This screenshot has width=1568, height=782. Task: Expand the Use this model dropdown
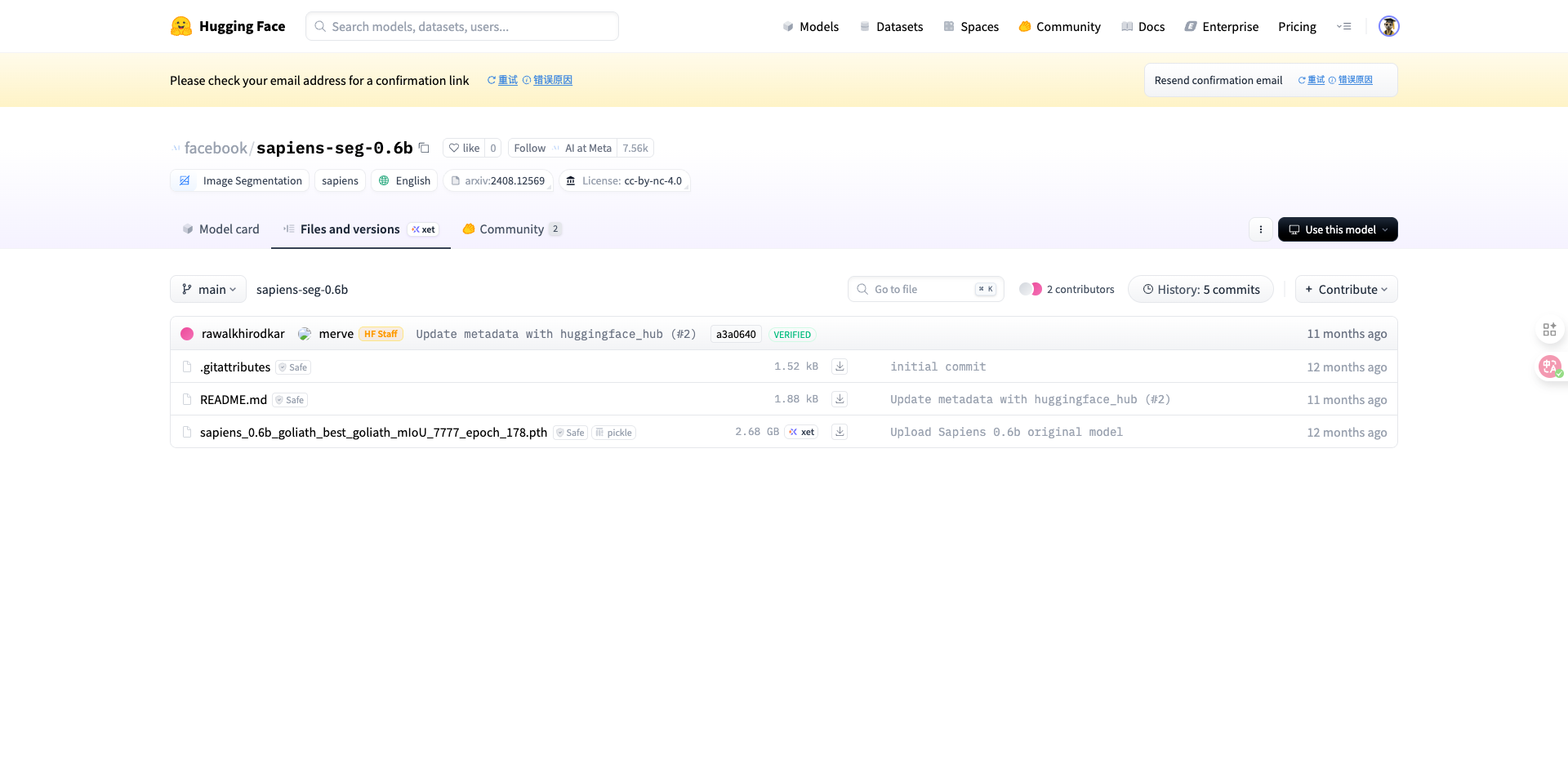[x=1338, y=229]
